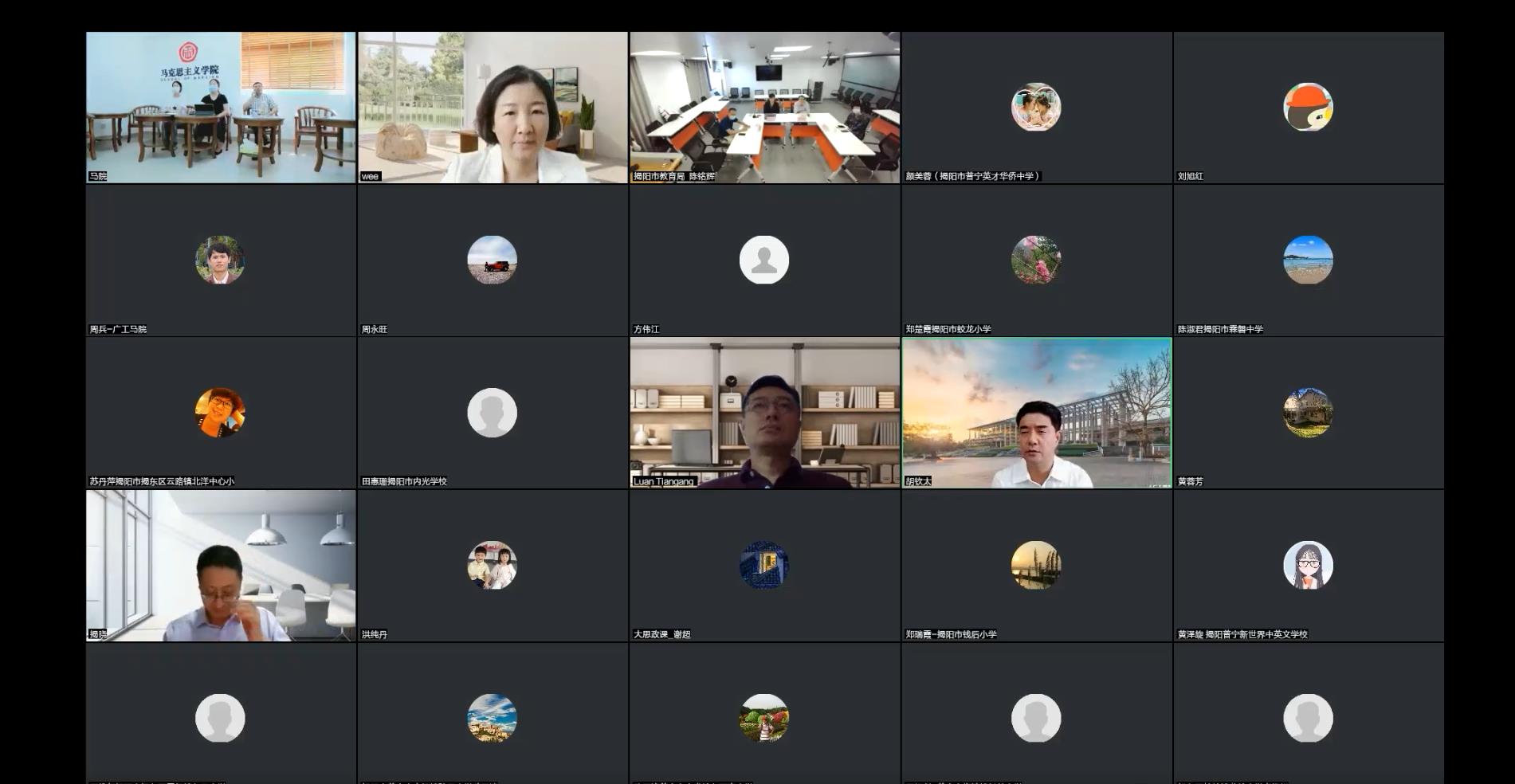Click the 'Luan Tiangang' name label
This screenshot has width=1515, height=784.
pyautogui.click(x=664, y=481)
